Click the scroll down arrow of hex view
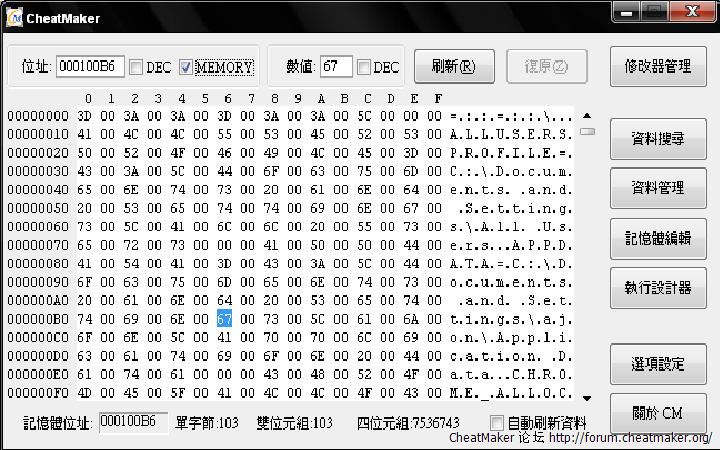 point(587,398)
